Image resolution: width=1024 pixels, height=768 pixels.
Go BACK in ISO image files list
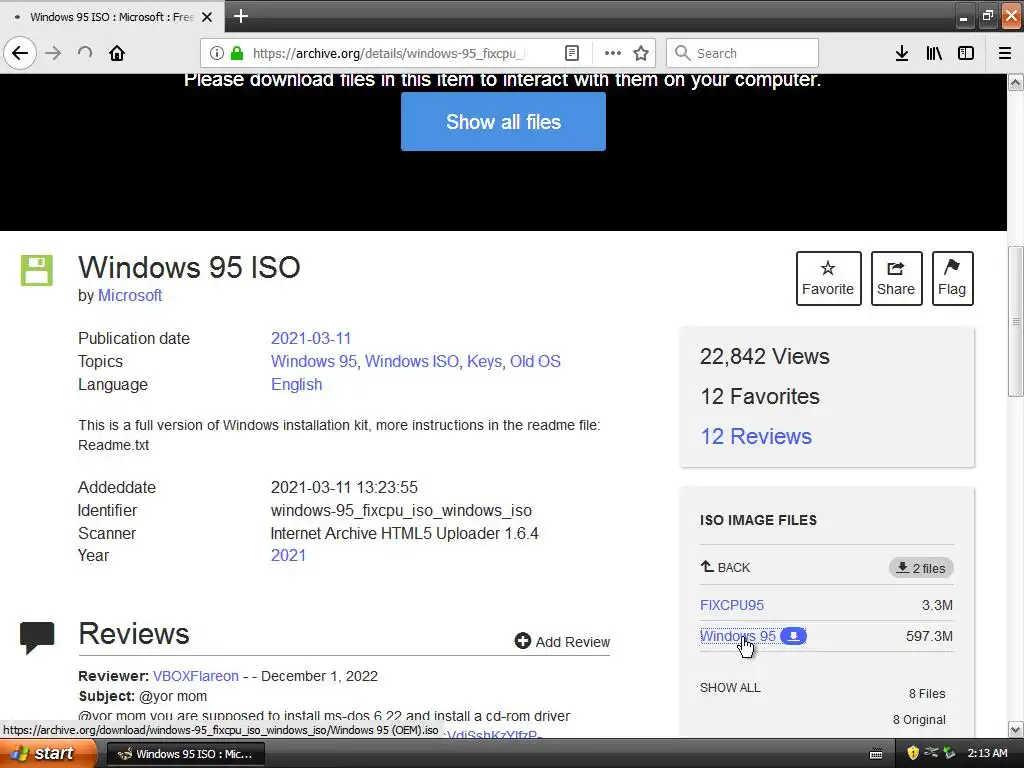[x=725, y=567]
